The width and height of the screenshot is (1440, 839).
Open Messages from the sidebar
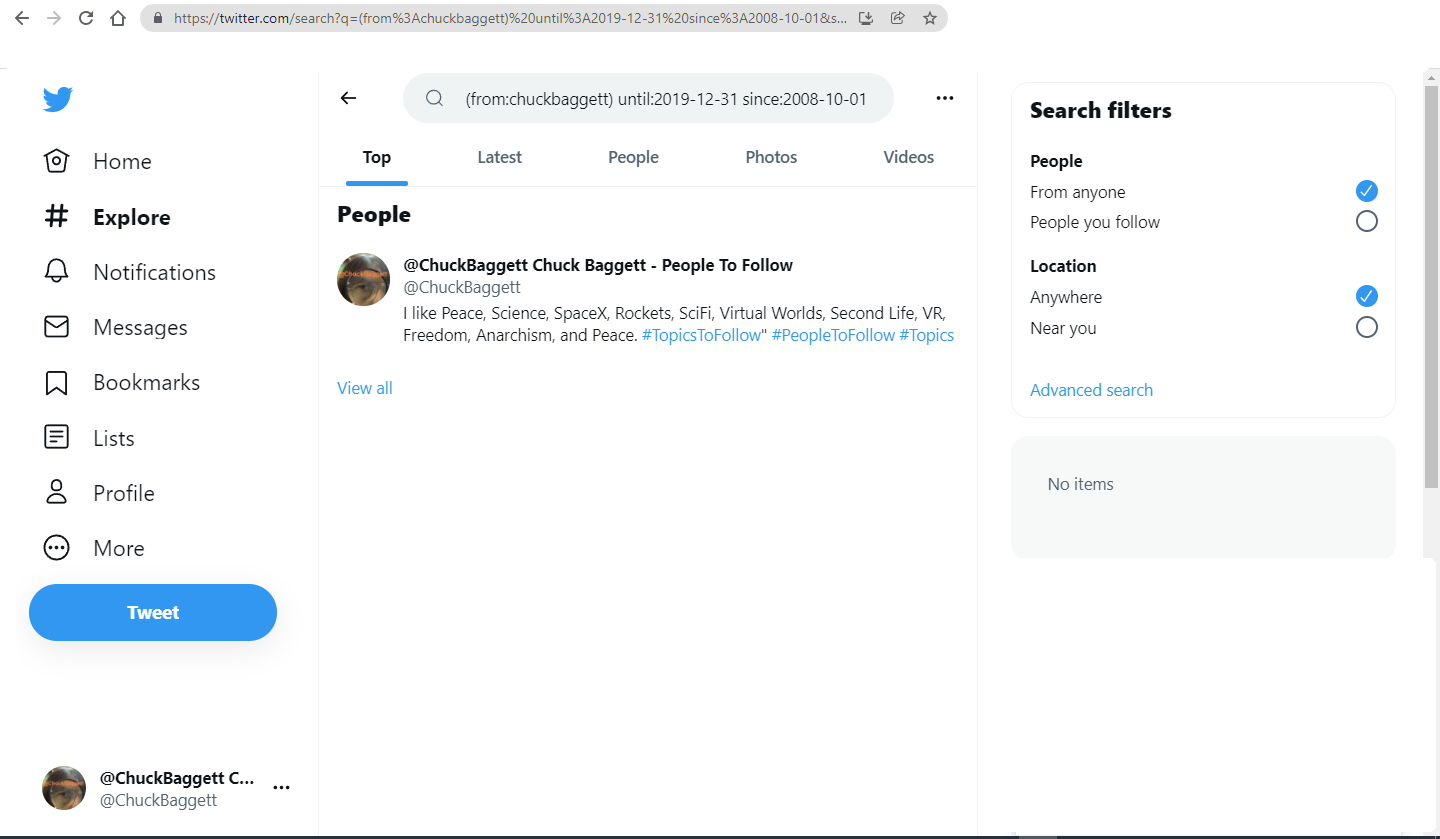coord(115,327)
